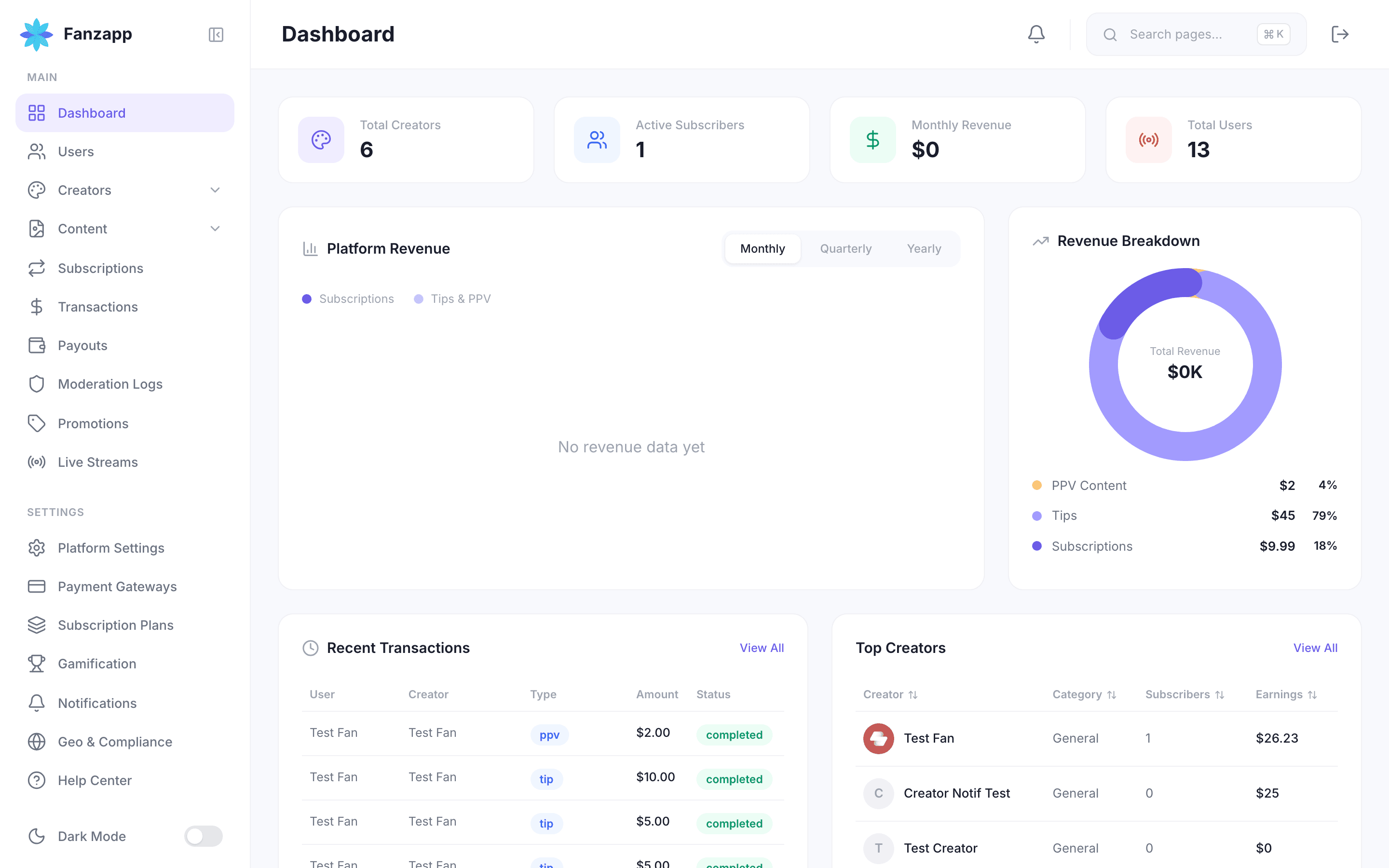Click the Payment Gateways card icon

37,587
